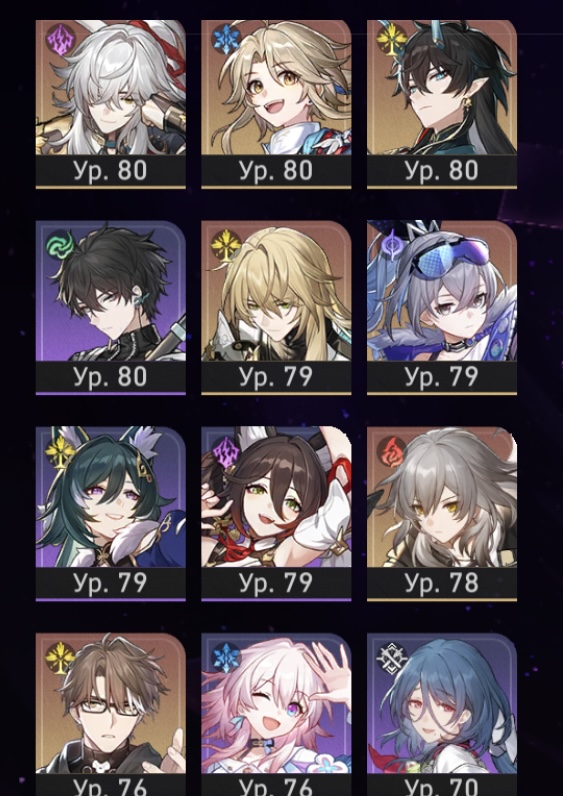The height and width of the screenshot is (796, 563).
Task: Select the red Fire element icon
Action: tap(392, 452)
